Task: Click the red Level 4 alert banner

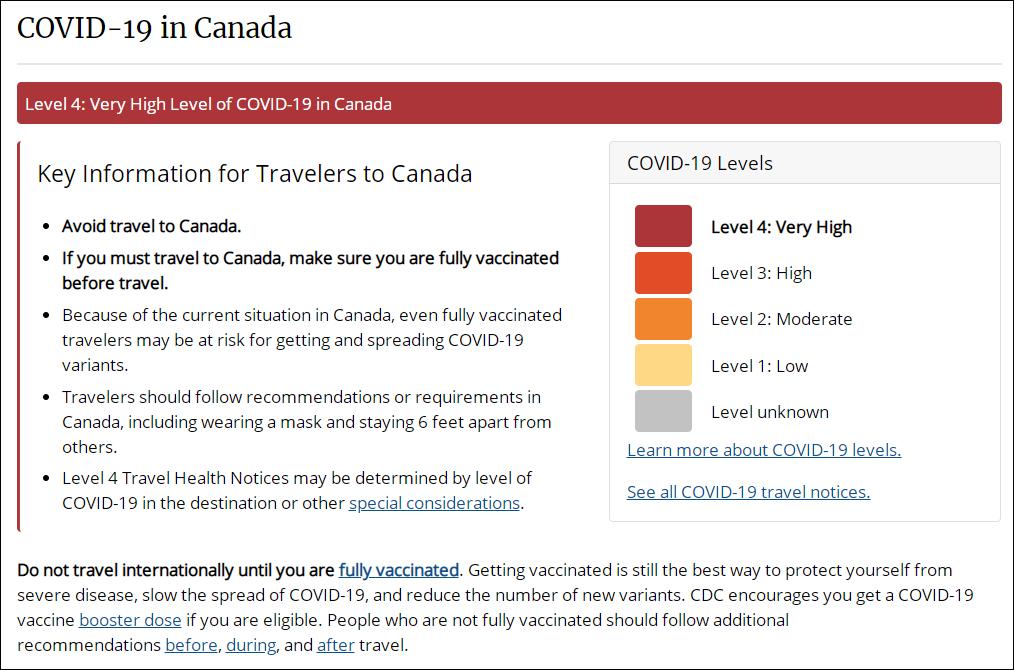Action: [509, 104]
